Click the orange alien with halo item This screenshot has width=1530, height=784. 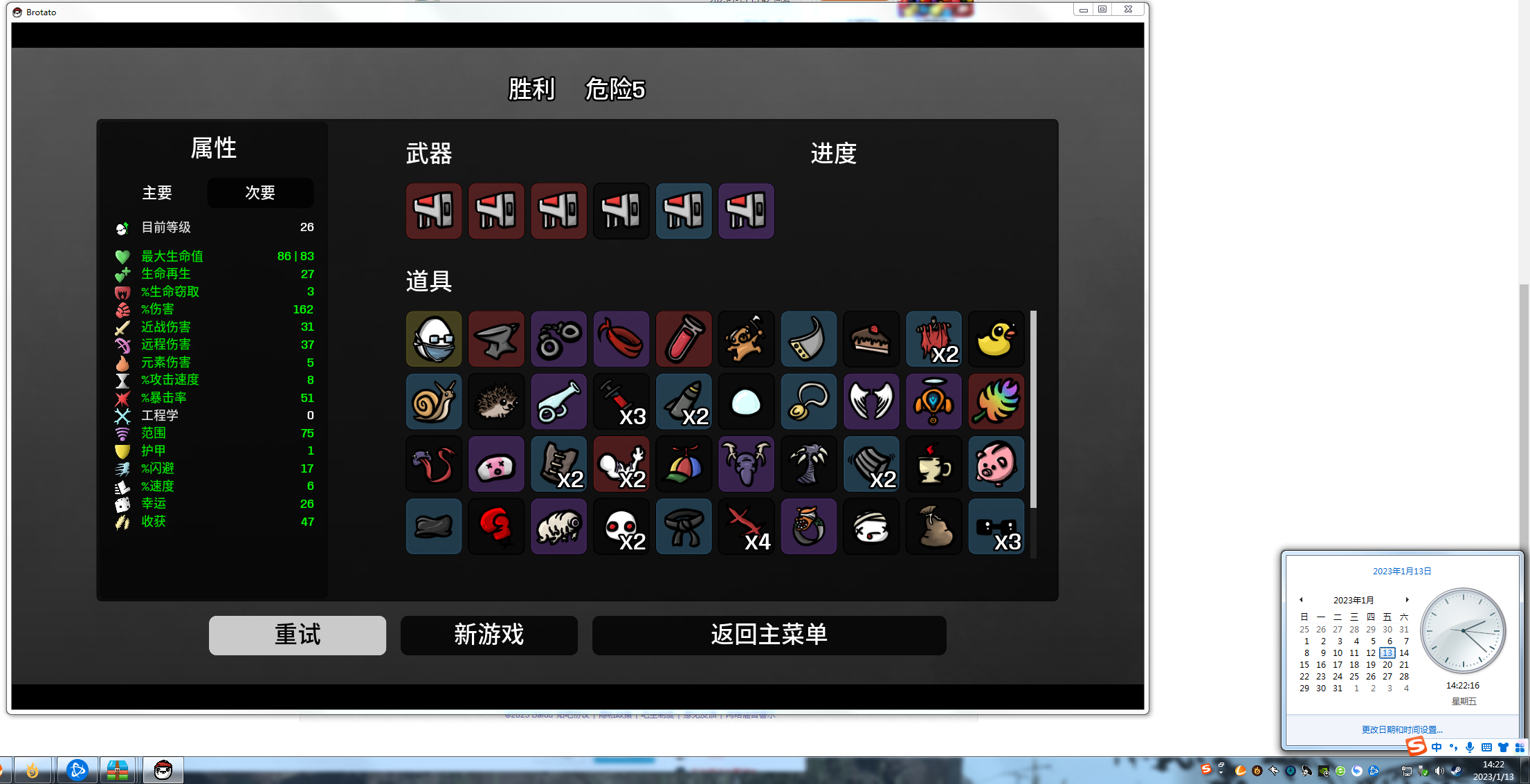pos(934,401)
